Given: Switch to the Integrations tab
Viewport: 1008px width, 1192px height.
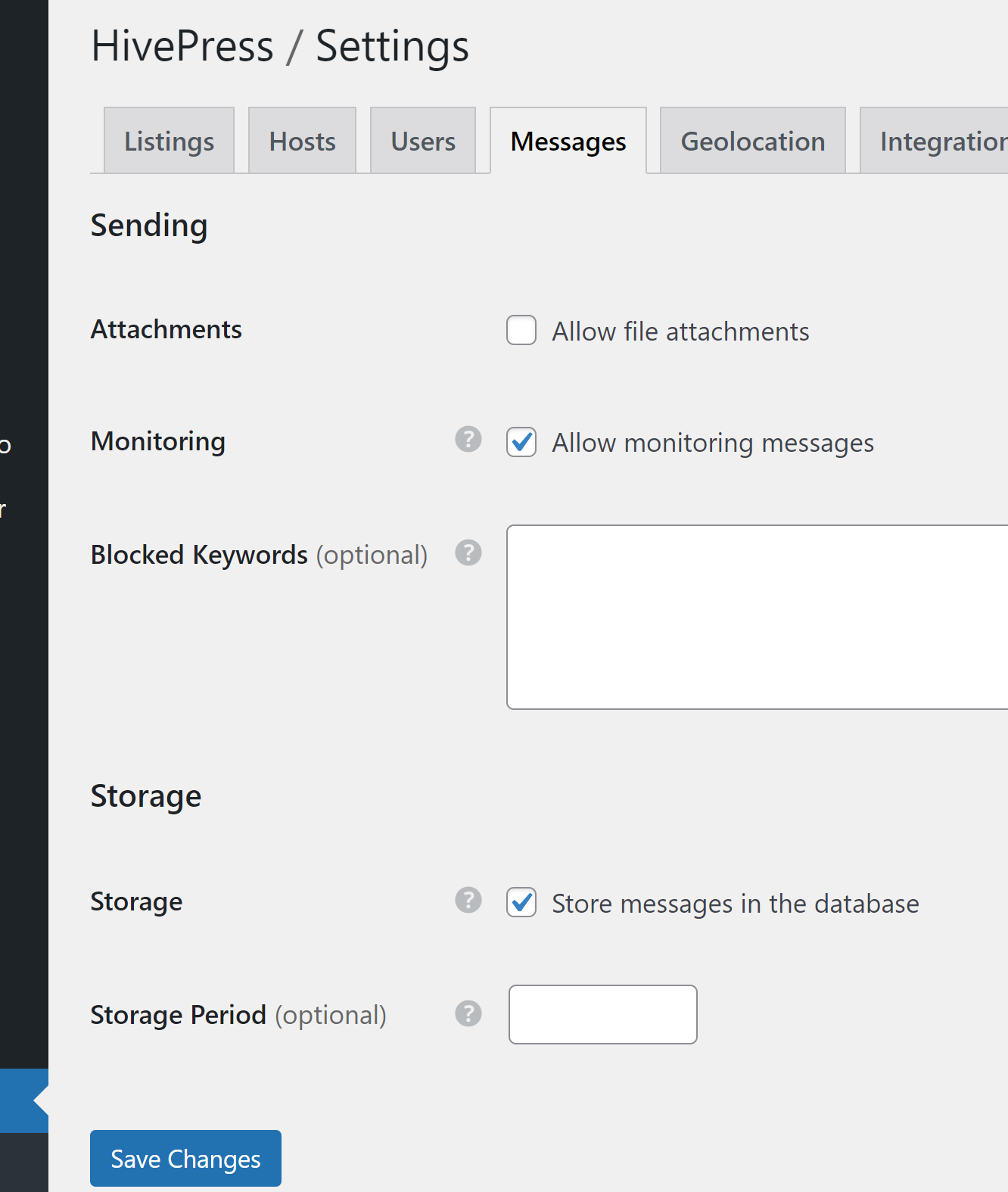Looking at the screenshot, I should 935,141.
